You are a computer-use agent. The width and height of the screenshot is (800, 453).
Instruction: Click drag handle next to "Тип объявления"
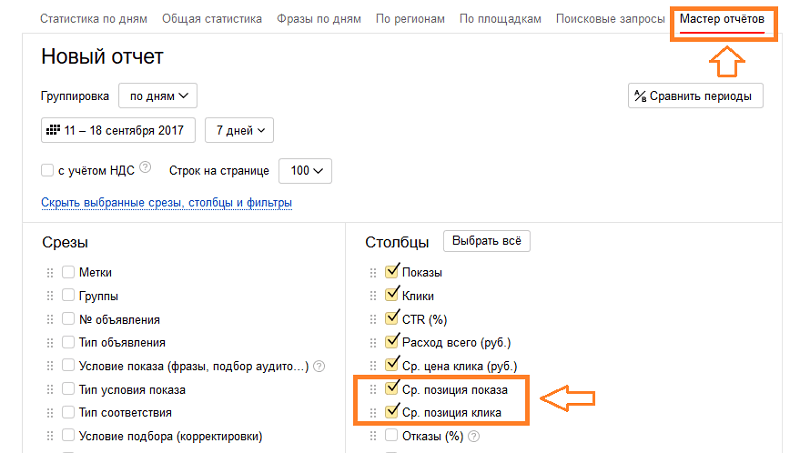(x=48, y=343)
